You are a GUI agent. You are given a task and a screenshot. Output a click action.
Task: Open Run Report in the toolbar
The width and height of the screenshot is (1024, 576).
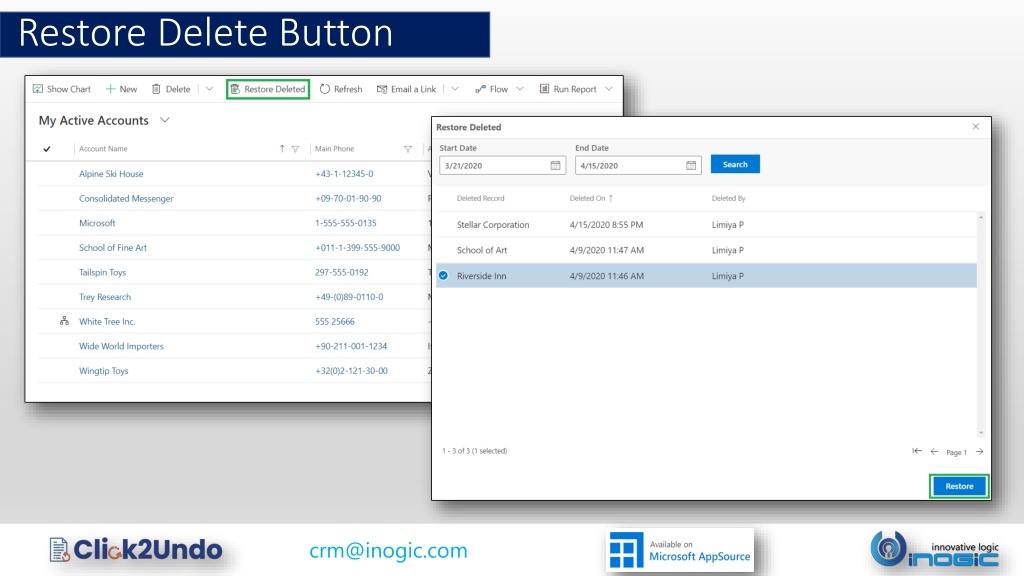568,89
